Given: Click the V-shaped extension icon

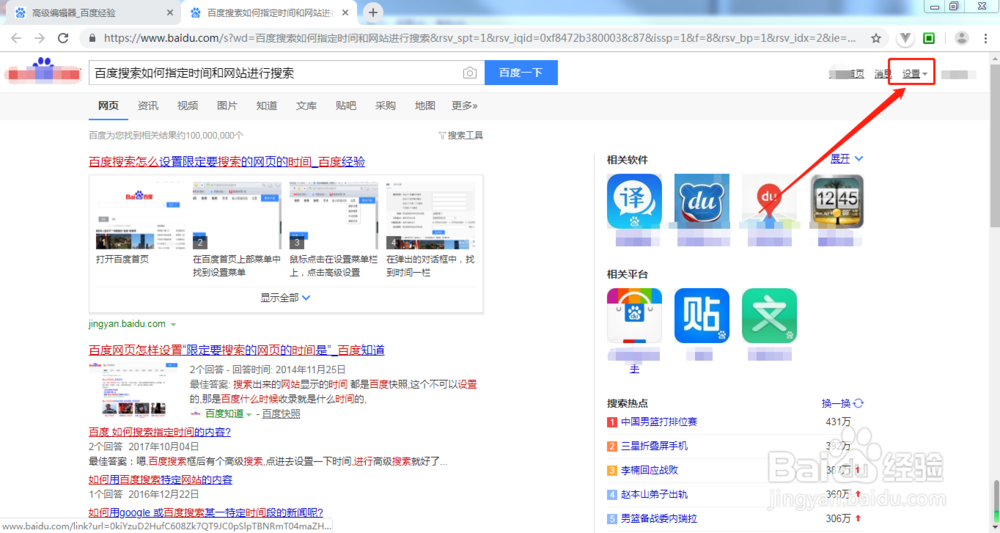Looking at the screenshot, I should tap(905, 38).
